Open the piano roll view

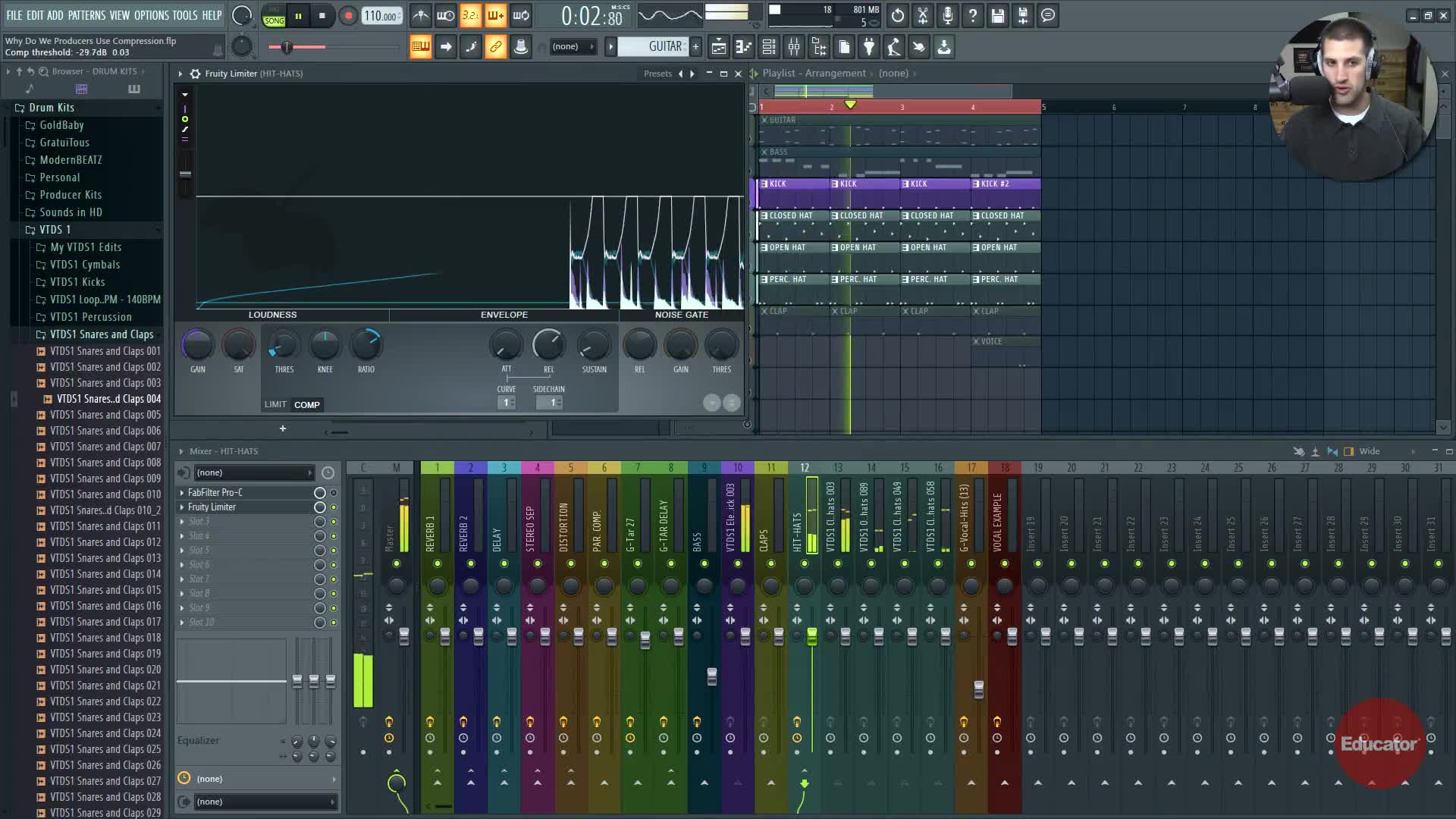pyautogui.click(x=744, y=47)
